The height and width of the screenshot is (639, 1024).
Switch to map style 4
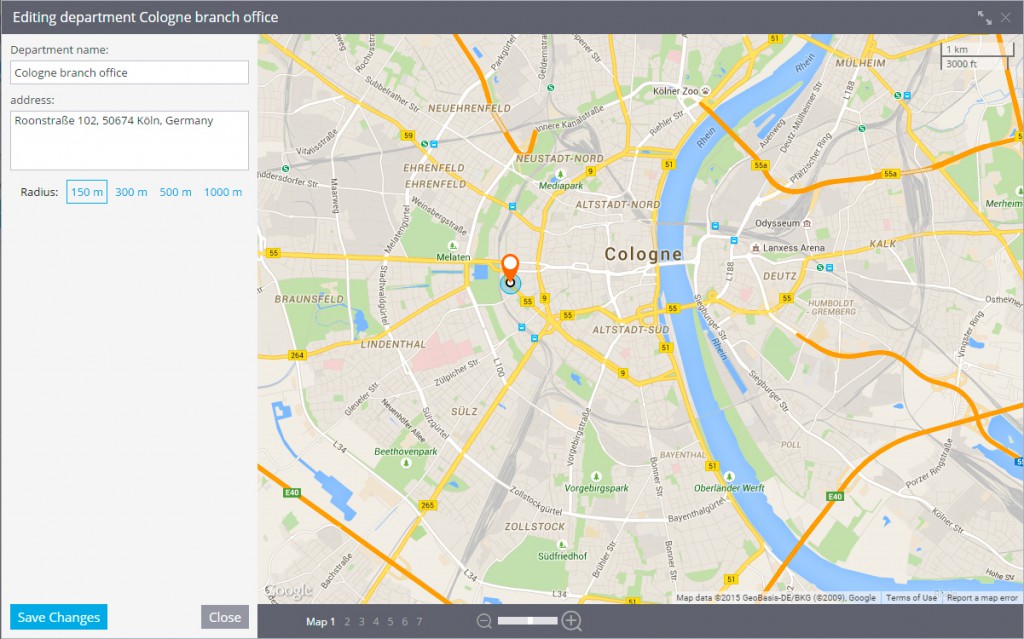[376, 621]
